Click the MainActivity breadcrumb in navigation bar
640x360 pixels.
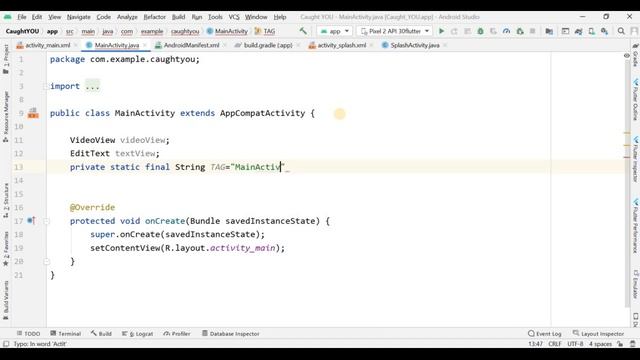coord(227,31)
